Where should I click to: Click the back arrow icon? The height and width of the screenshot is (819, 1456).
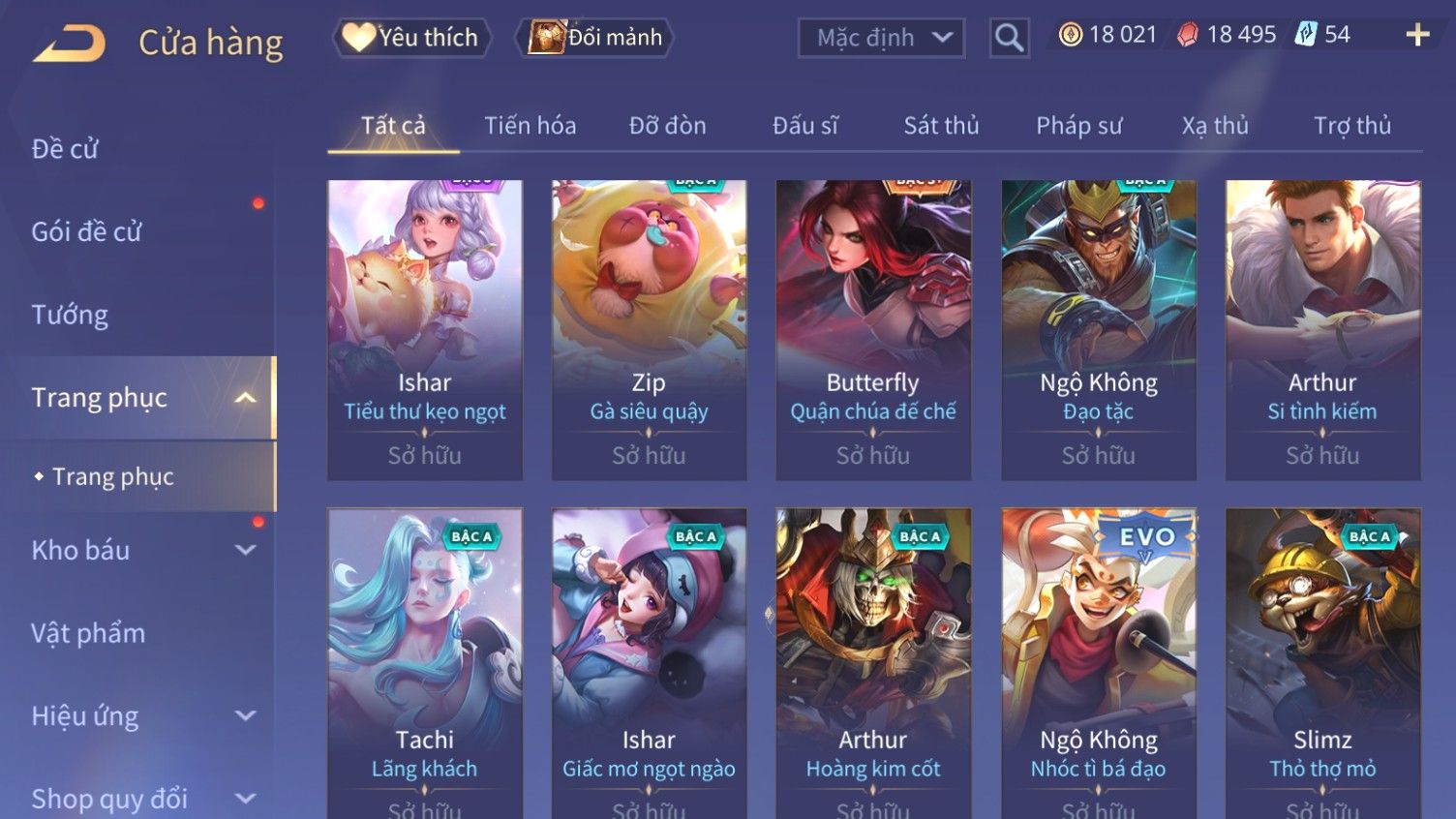point(69,44)
